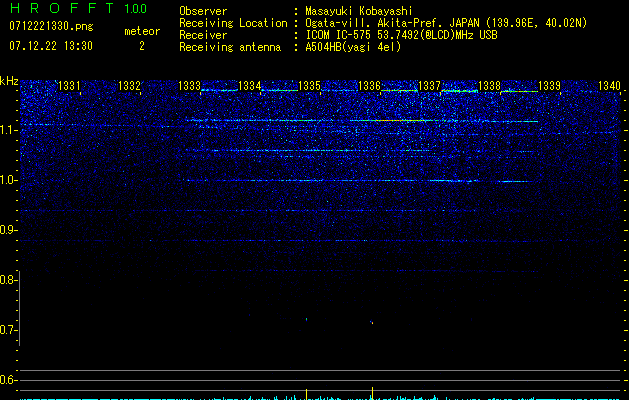Click the 1336 time marker
This screenshot has height=400, width=629.
[x=369, y=86]
